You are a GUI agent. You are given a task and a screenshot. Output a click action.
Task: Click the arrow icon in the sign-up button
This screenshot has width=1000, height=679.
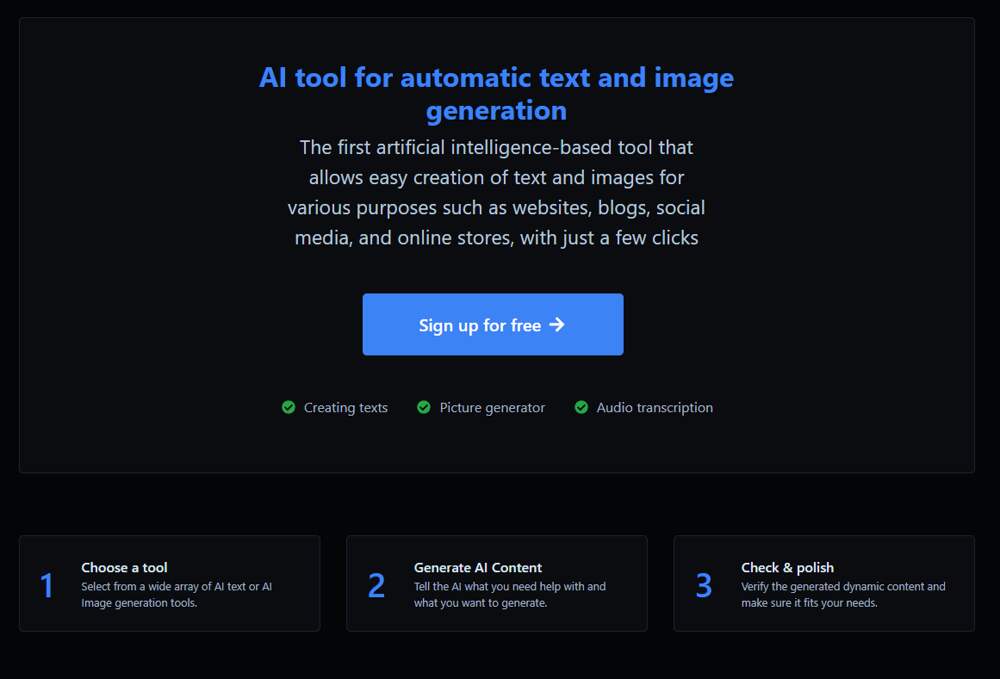click(557, 325)
